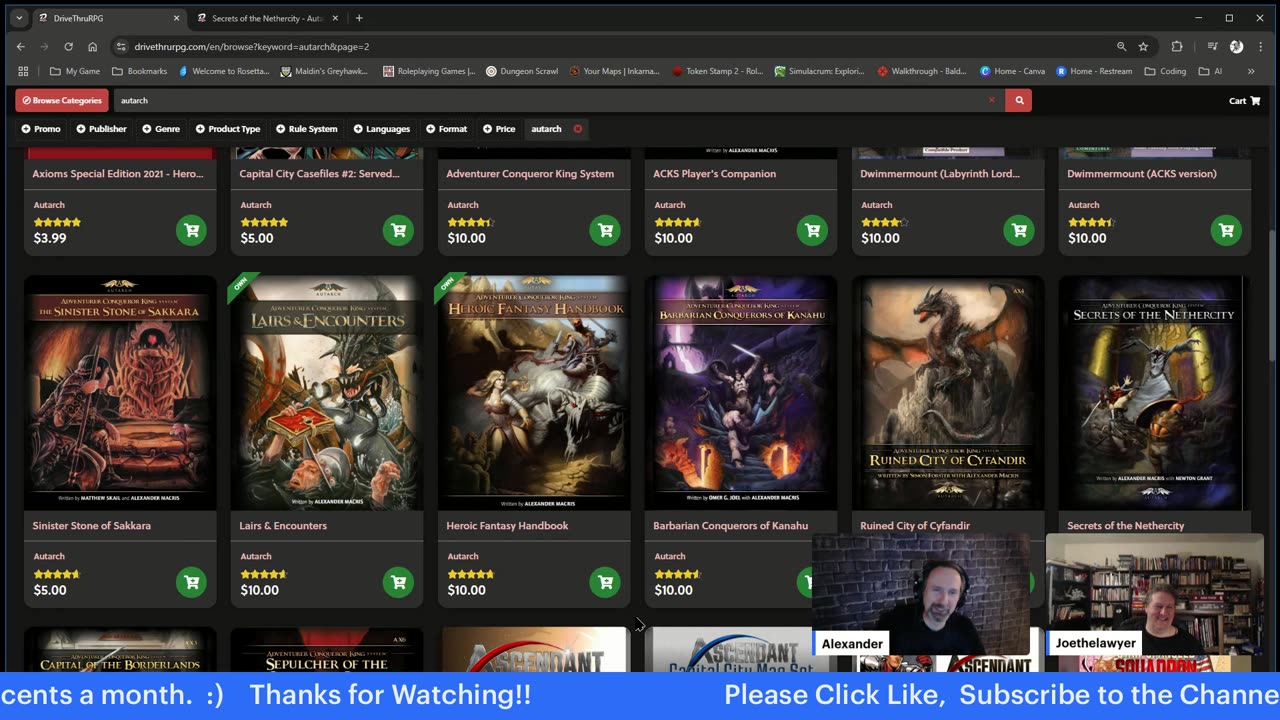
Task: Click the red search magnifier button
Action: [1019, 100]
